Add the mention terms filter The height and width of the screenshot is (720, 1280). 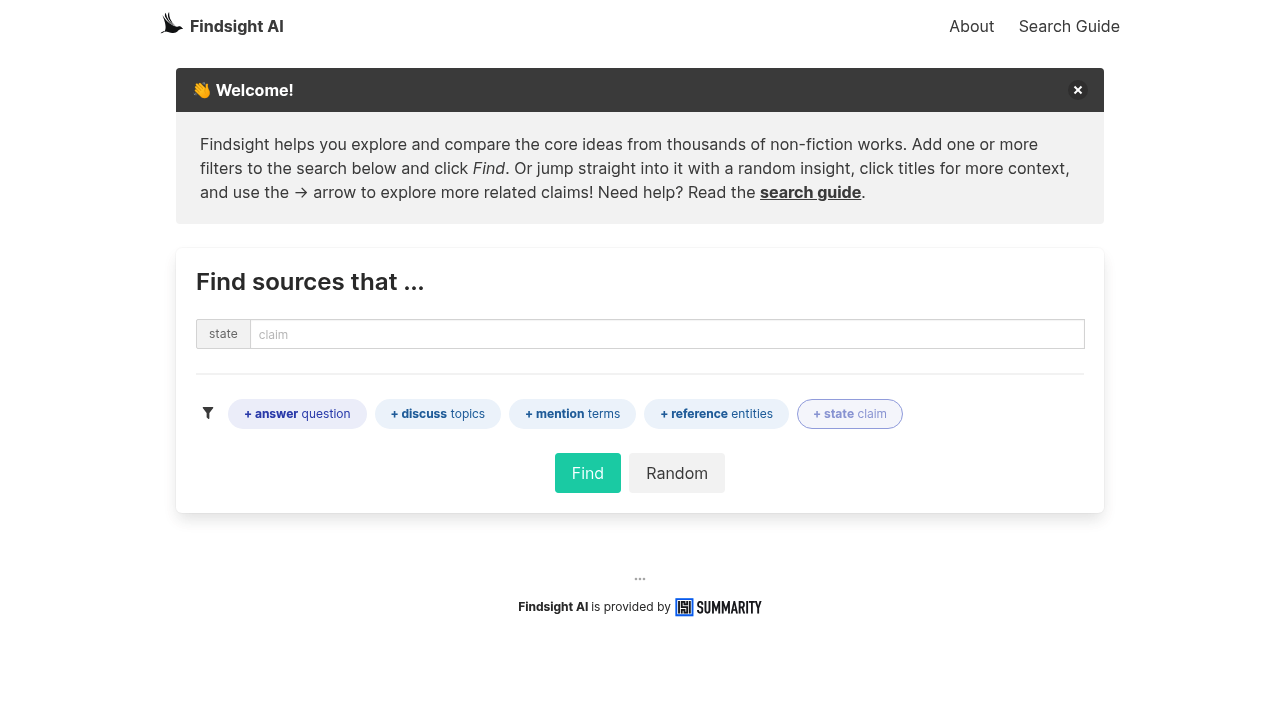pos(572,413)
